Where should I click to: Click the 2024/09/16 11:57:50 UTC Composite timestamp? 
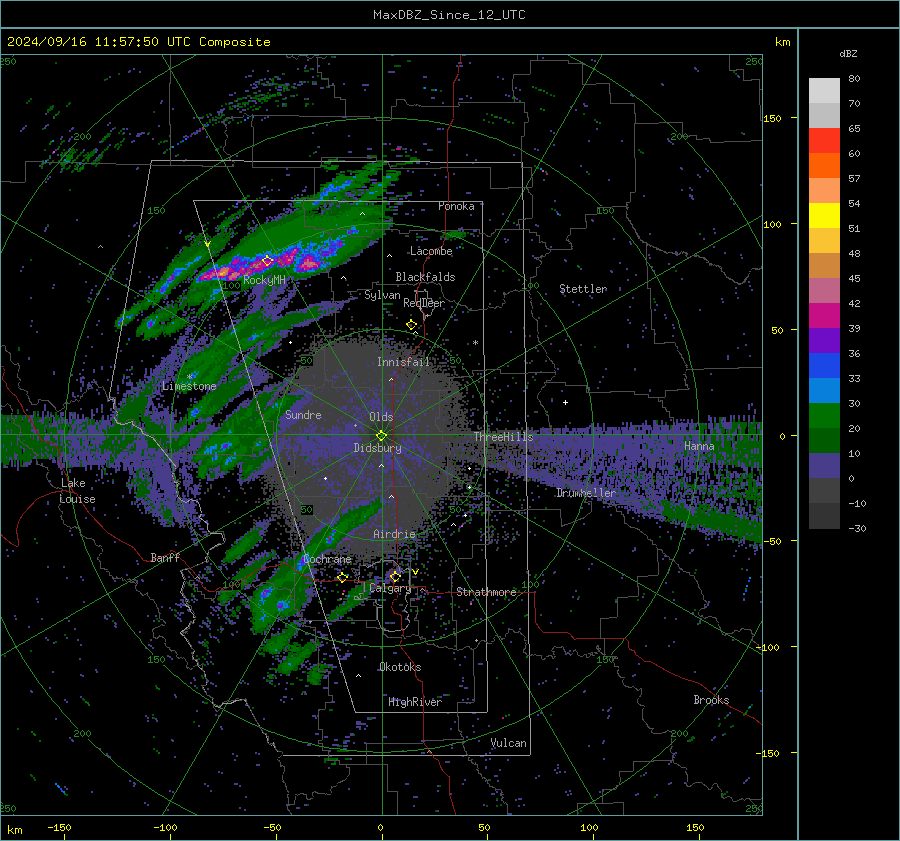138,42
